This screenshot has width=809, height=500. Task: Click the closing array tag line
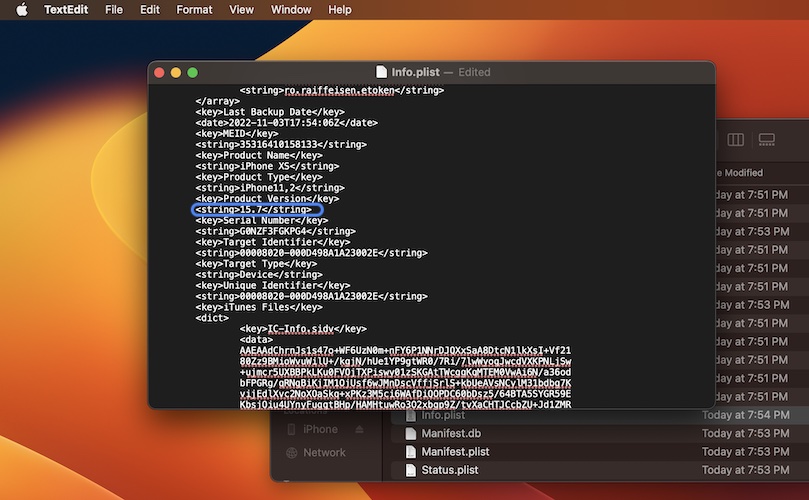pos(217,101)
